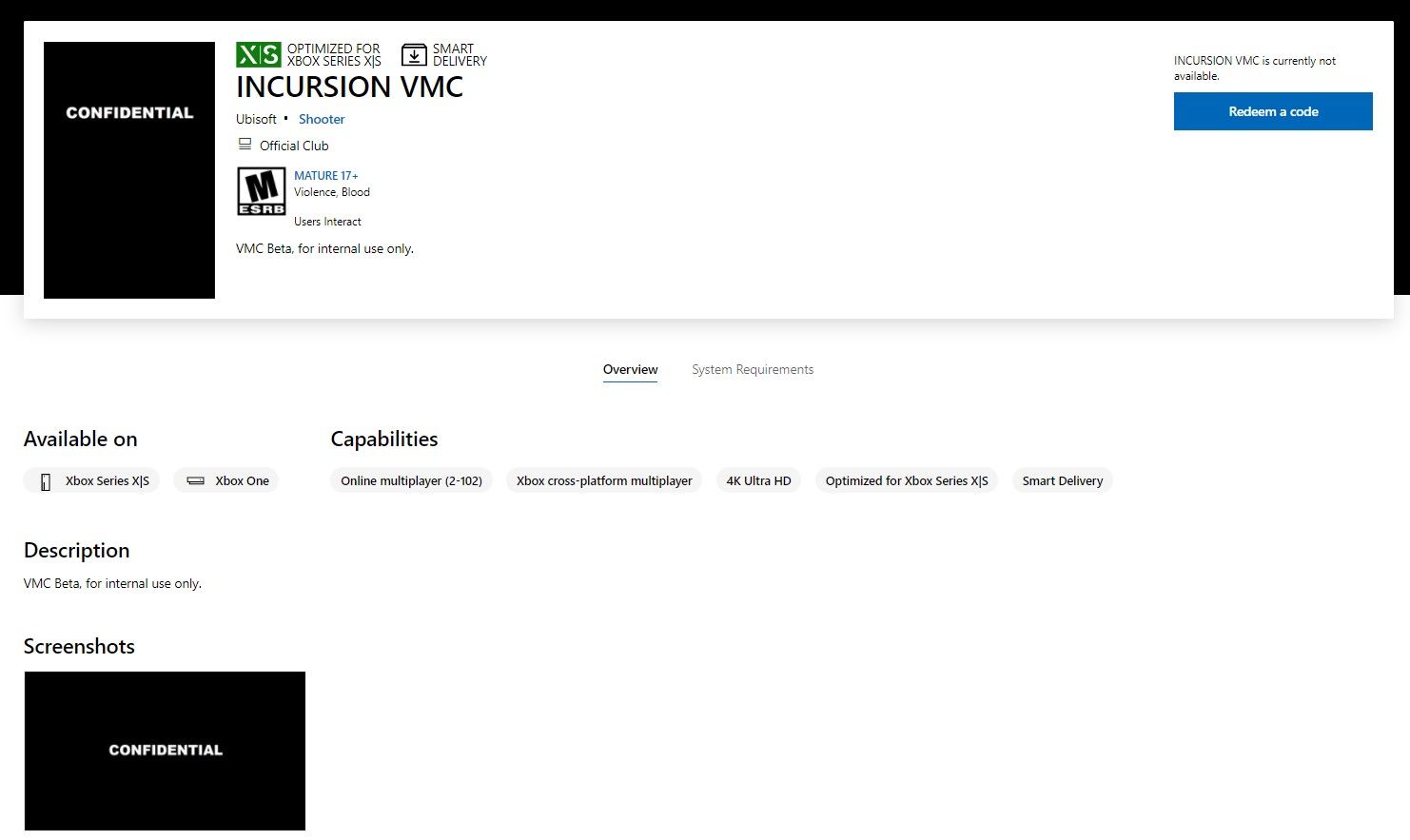Click the Smart Delivery download icon

[x=414, y=54]
